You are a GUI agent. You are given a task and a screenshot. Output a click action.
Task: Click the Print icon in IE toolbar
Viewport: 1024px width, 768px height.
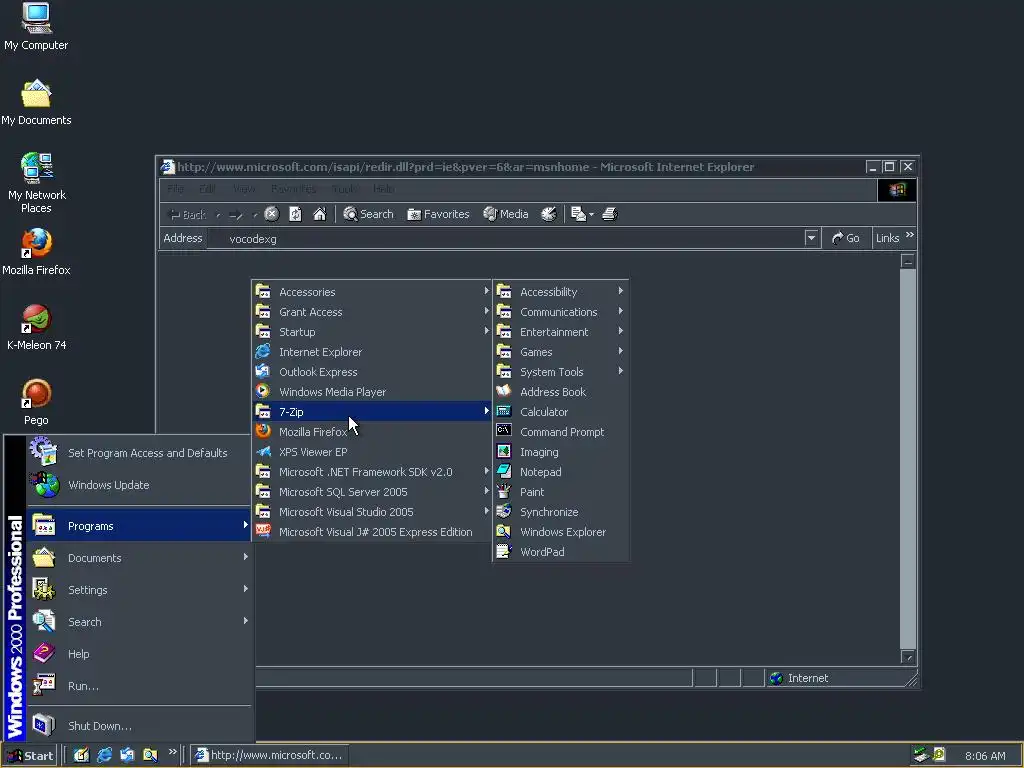coord(609,214)
